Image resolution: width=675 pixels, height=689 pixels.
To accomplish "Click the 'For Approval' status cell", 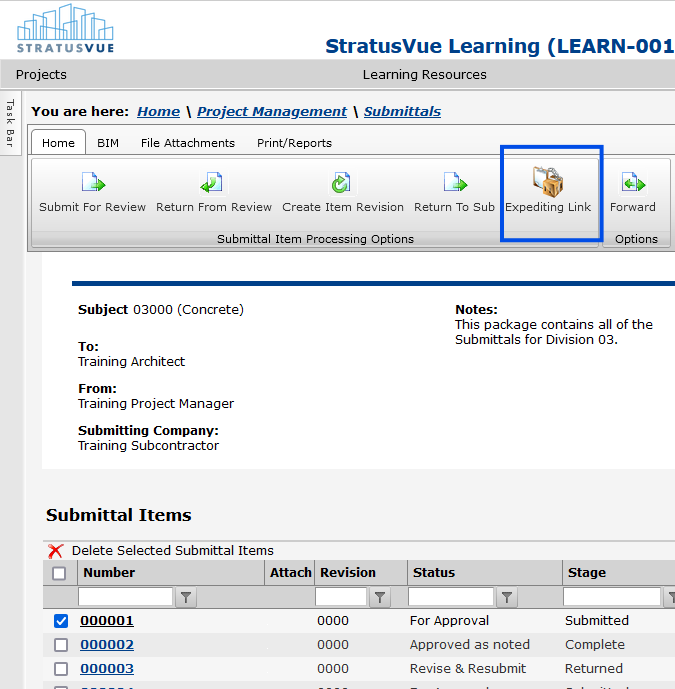I will coord(449,620).
